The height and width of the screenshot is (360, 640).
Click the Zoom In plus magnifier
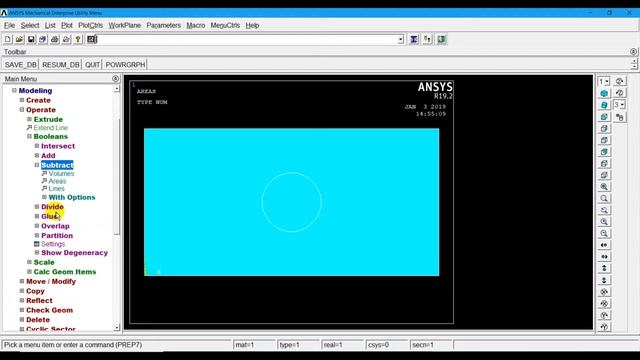(604, 222)
